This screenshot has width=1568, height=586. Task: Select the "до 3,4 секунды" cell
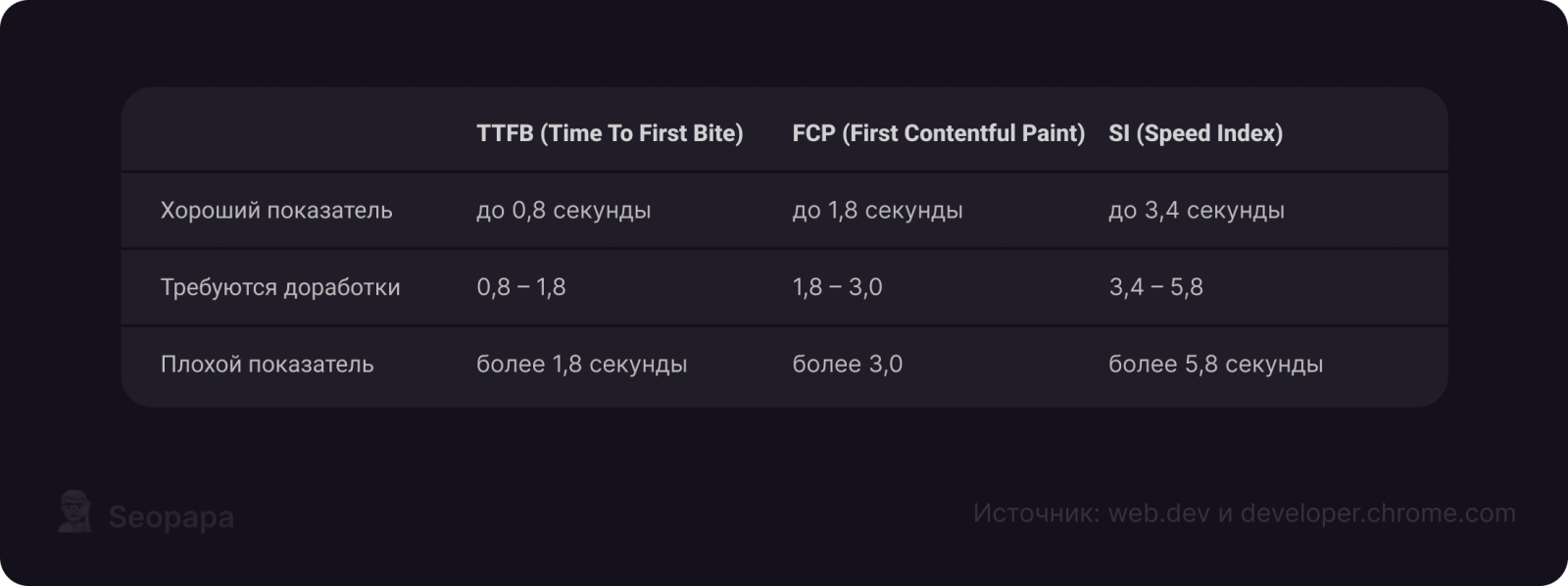[x=1196, y=210]
